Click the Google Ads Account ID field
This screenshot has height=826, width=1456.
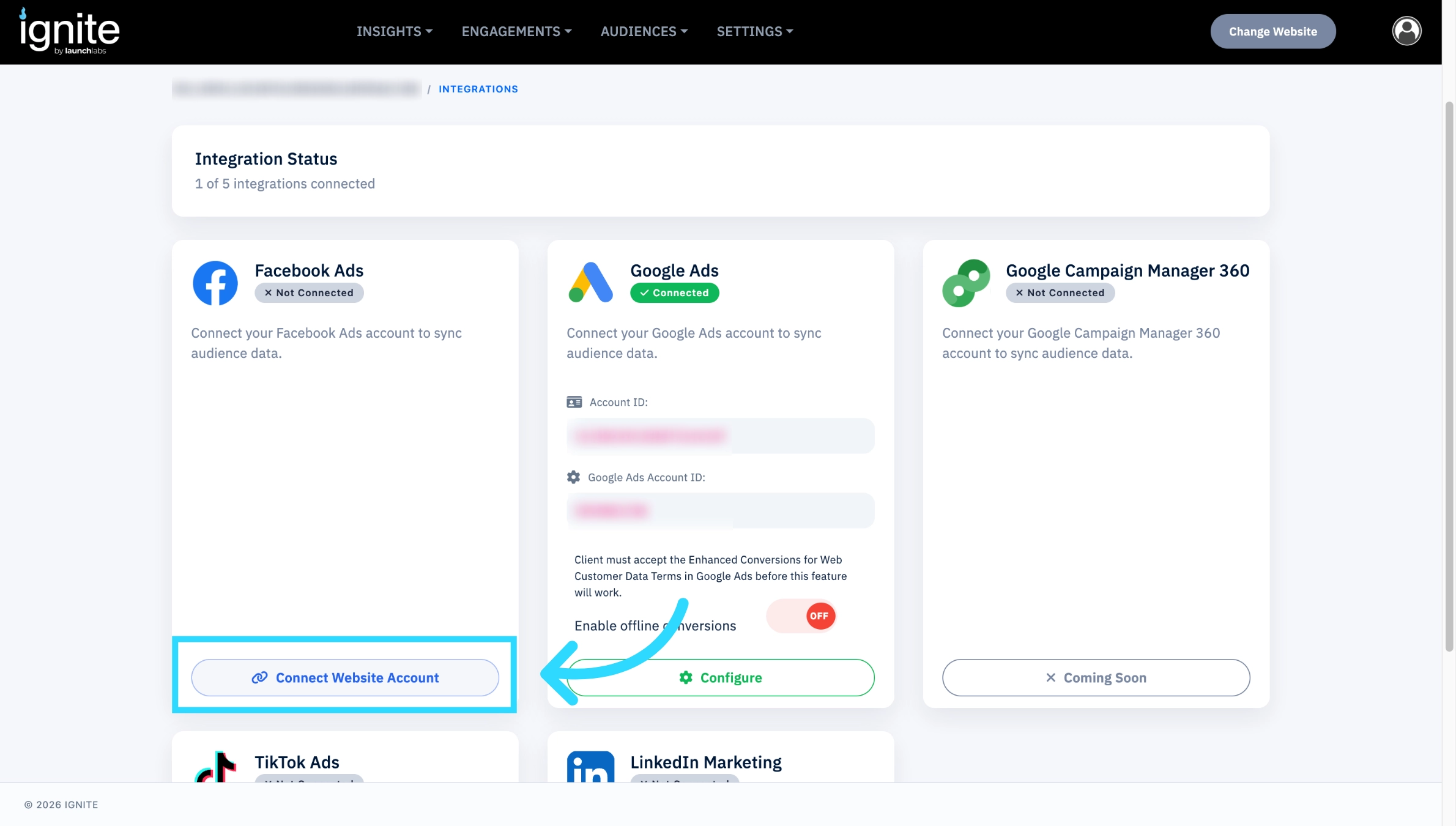pos(721,511)
